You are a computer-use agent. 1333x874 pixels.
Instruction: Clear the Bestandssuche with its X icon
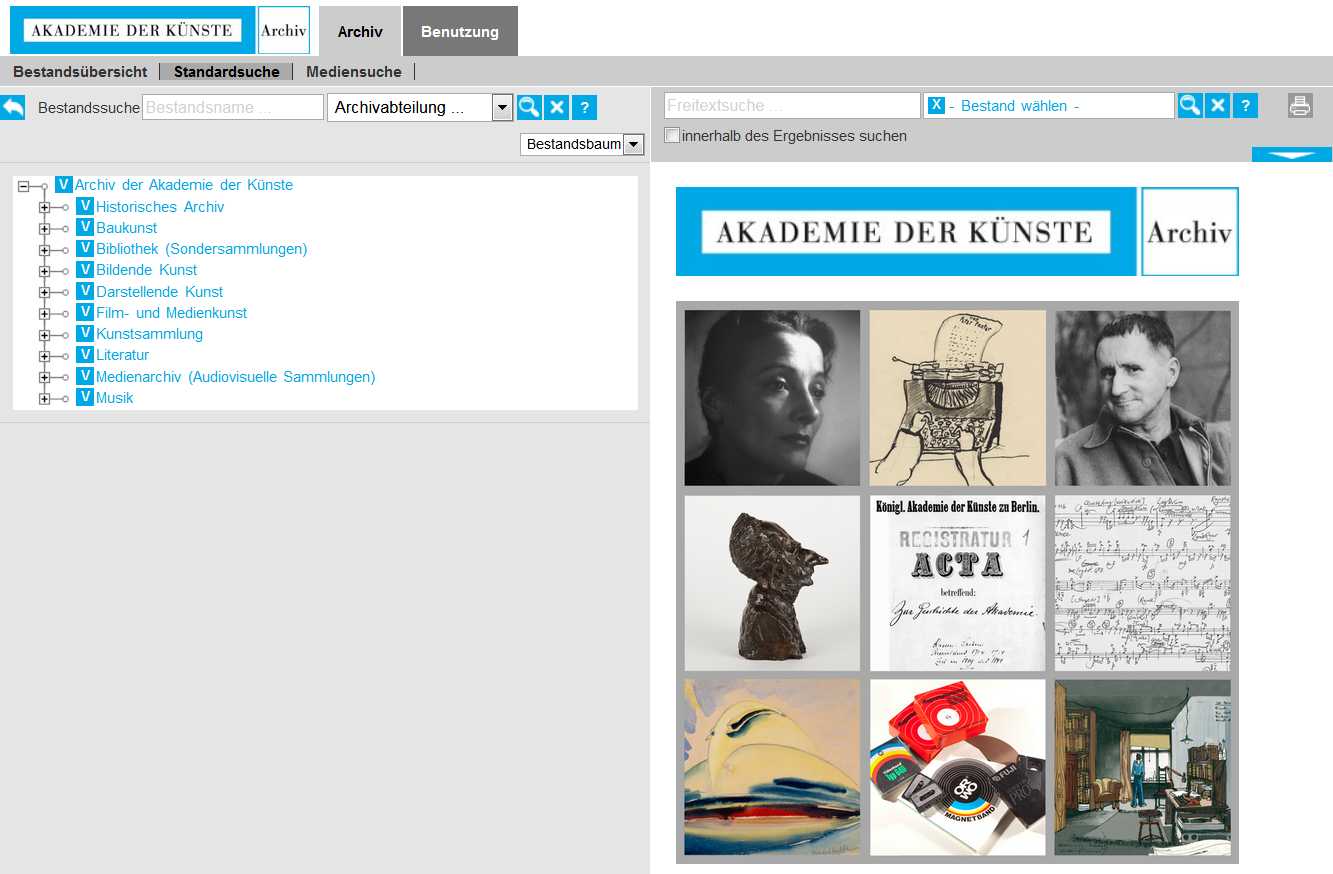click(x=557, y=107)
